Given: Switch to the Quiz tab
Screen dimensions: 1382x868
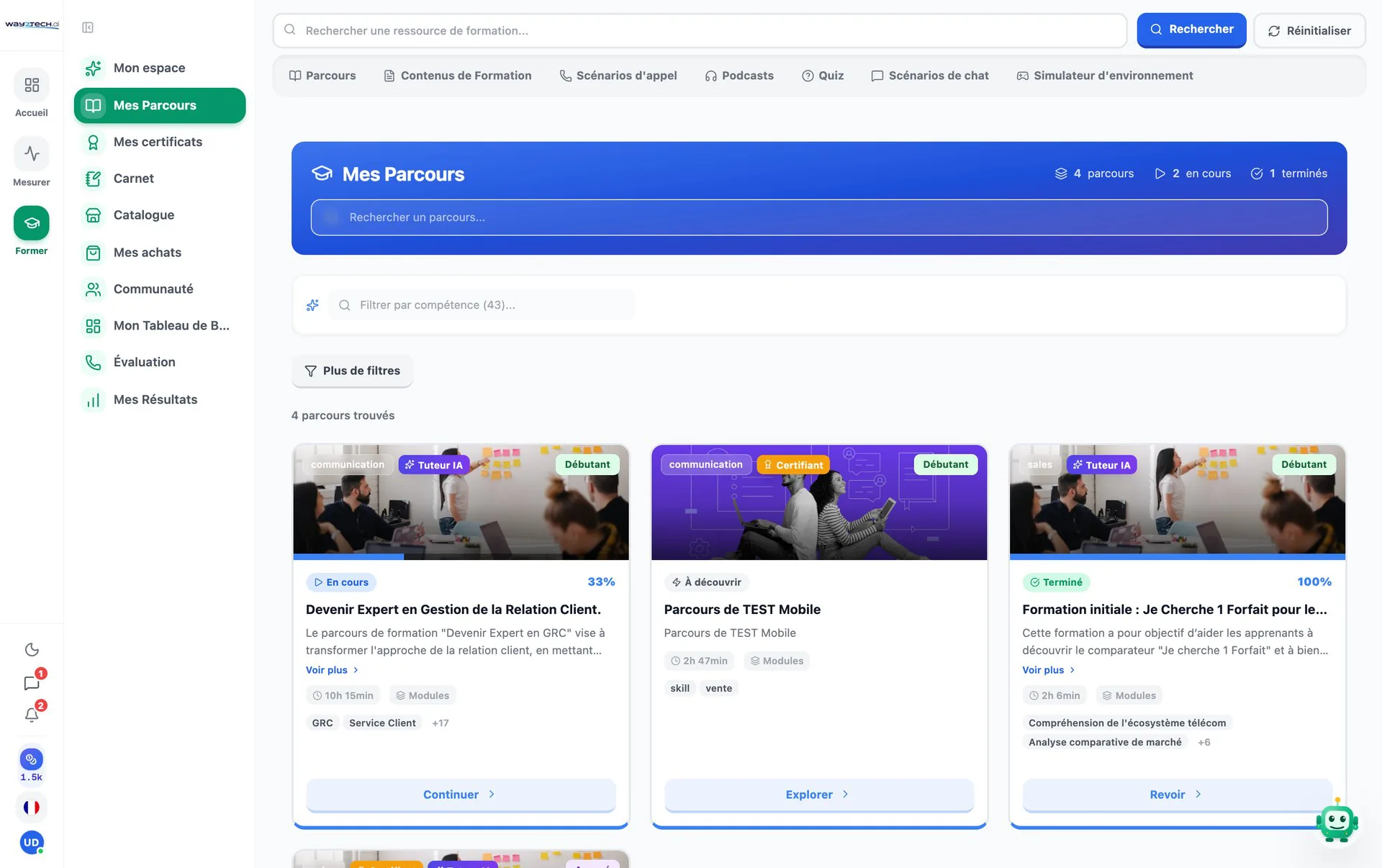Looking at the screenshot, I should [823, 76].
